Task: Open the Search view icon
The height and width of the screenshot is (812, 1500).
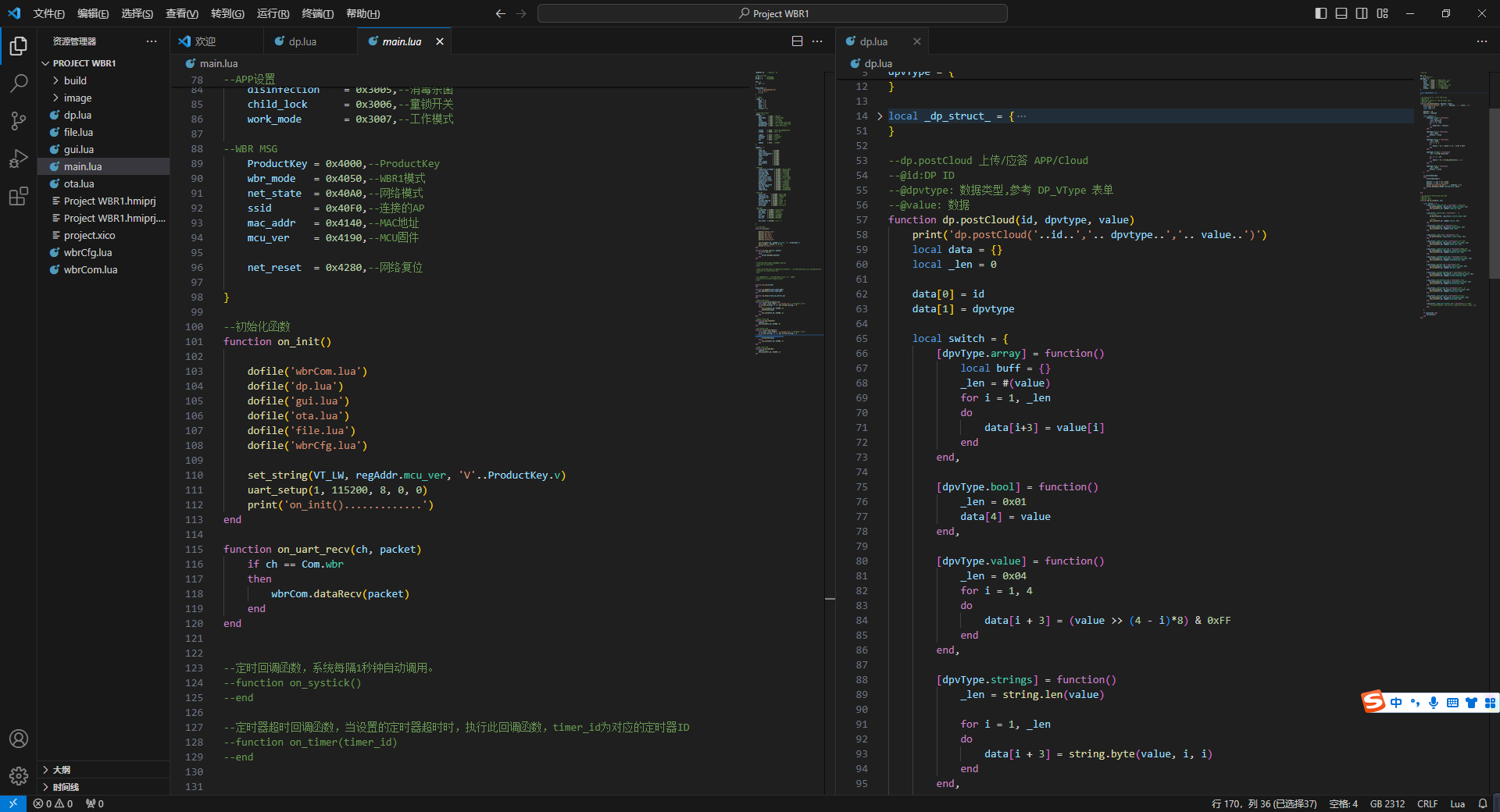Action: tap(19, 84)
